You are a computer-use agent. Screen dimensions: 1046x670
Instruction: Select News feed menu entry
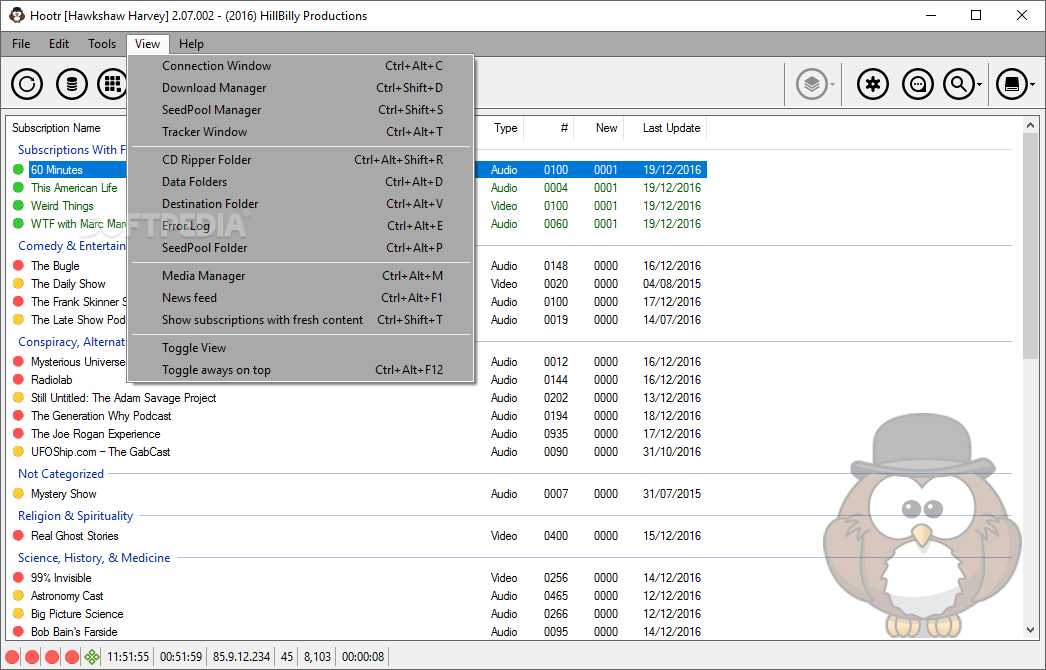301,298
